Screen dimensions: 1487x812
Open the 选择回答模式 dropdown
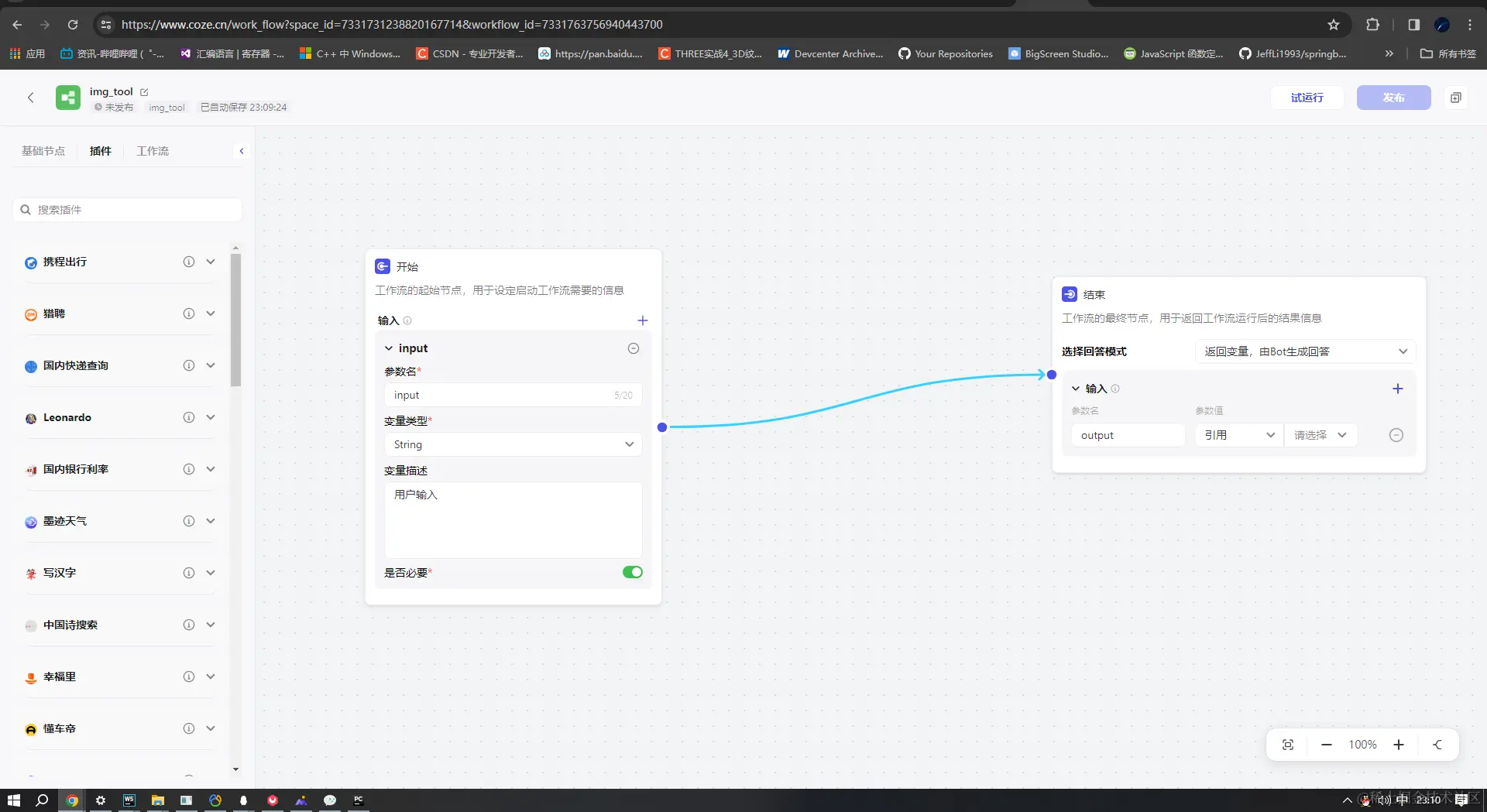coord(1305,351)
